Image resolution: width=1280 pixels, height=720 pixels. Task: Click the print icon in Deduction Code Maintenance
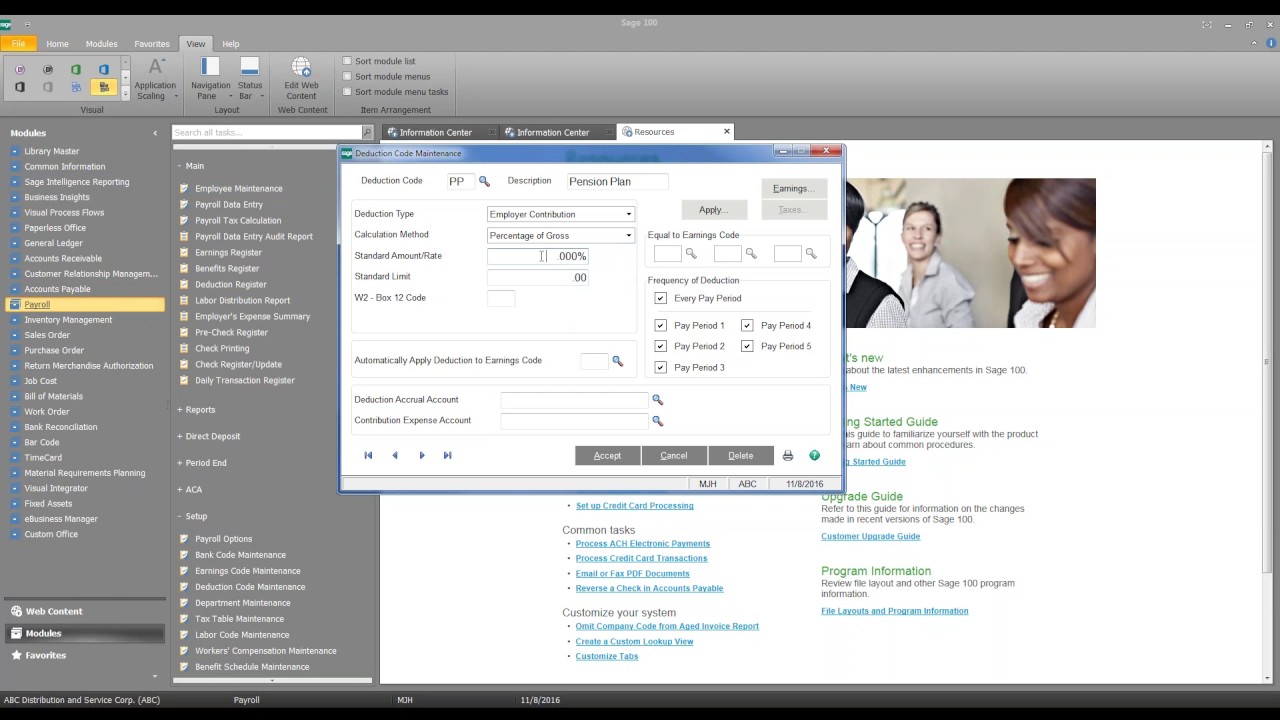coord(788,456)
